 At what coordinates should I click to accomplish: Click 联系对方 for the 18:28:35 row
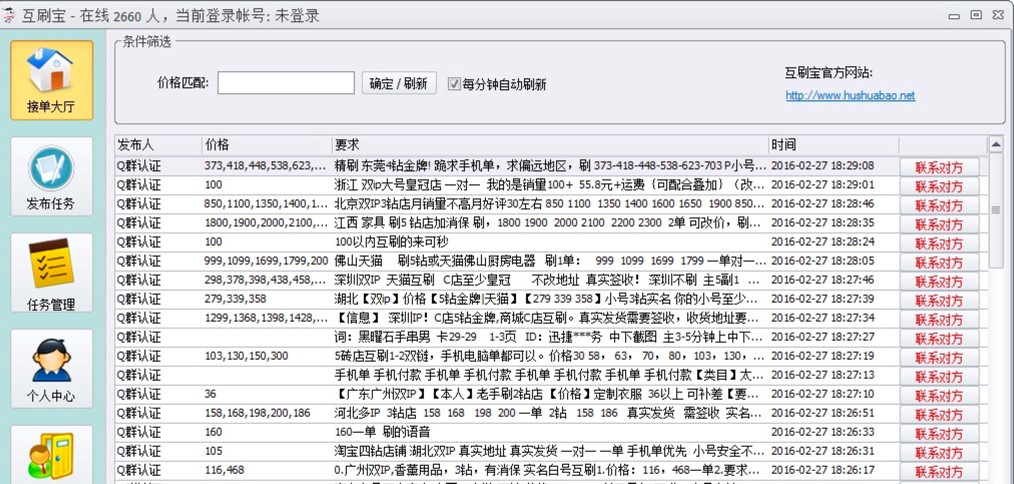(x=939, y=225)
